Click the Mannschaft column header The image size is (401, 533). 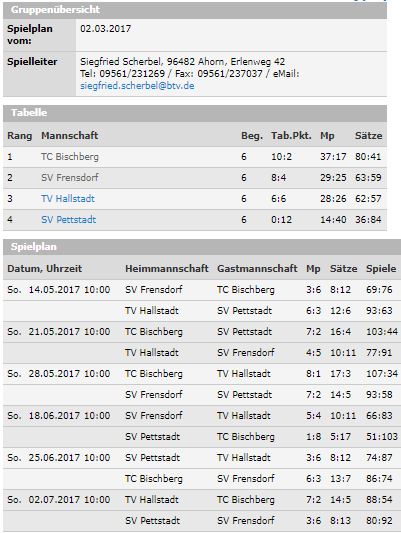[x=70, y=136]
